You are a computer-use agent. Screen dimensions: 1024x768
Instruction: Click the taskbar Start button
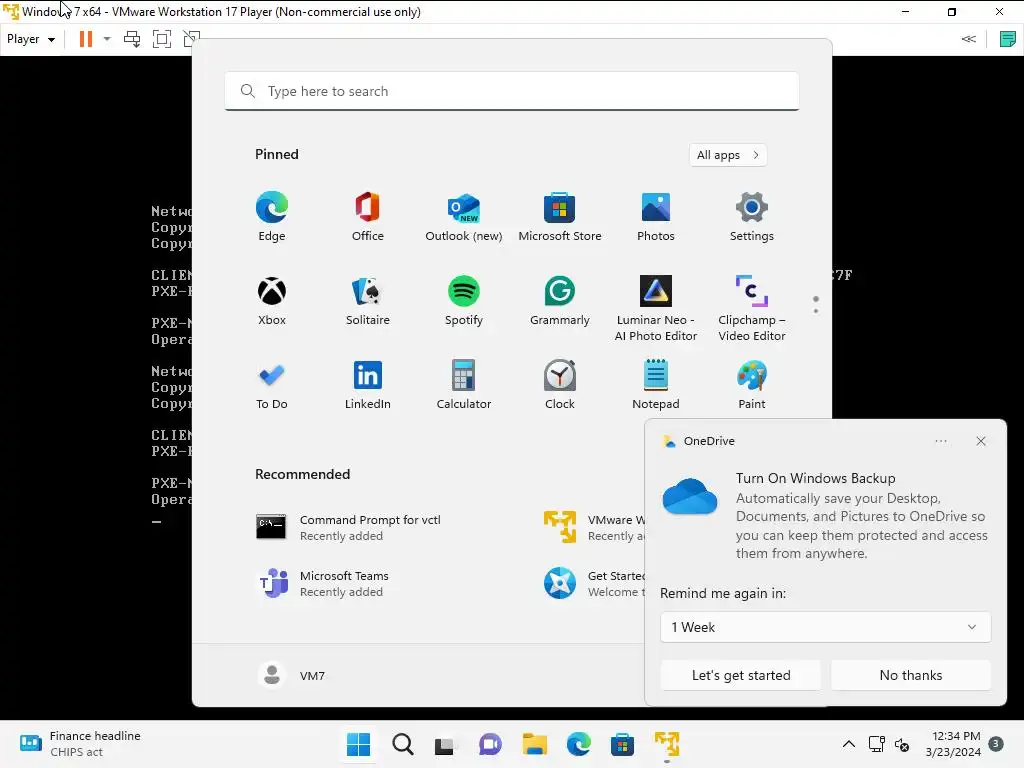pyautogui.click(x=359, y=744)
